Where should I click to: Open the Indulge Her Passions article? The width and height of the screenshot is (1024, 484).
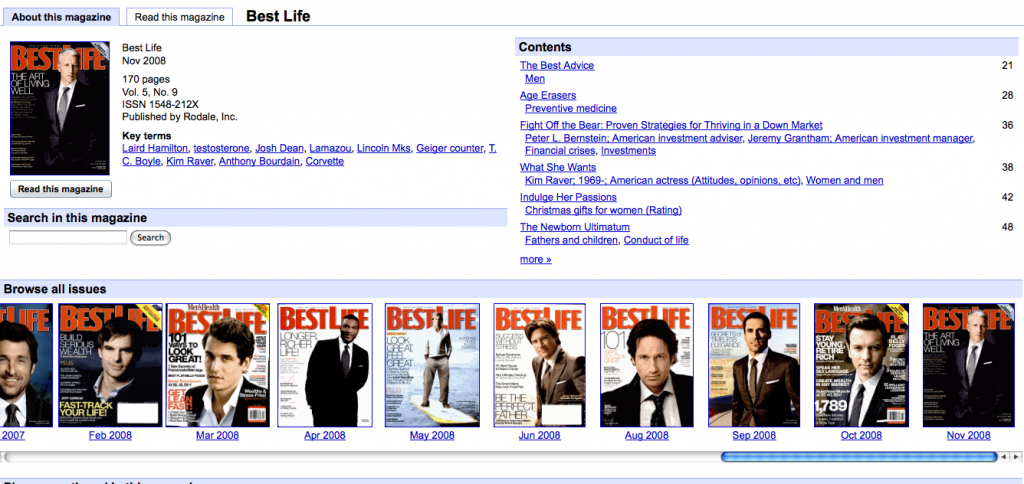pos(568,197)
